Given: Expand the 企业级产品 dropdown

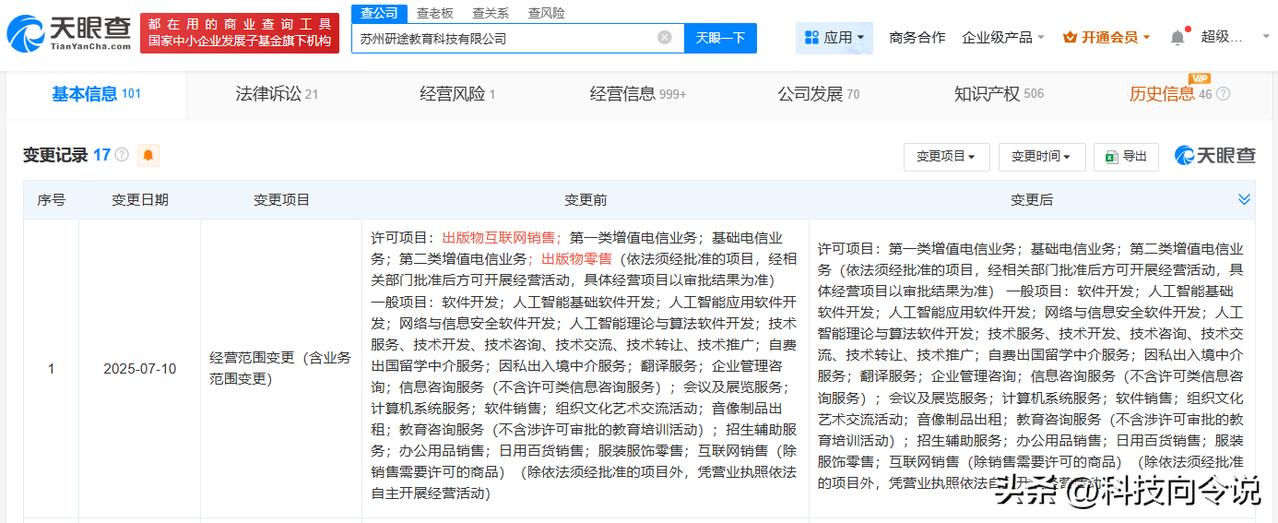Looking at the screenshot, I should (x=1003, y=38).
